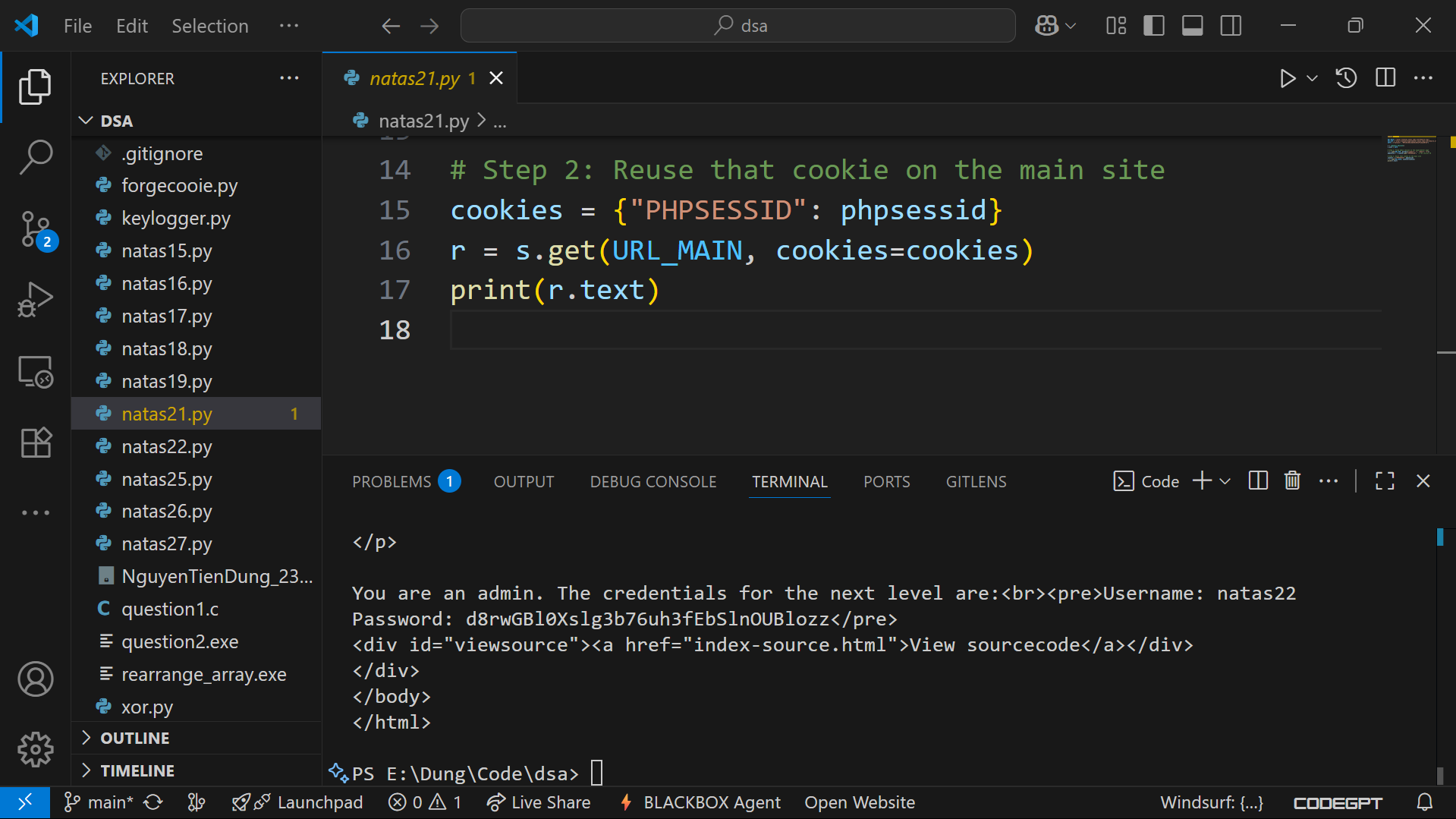Expand the TIMELINE section
This screenshot has height=819, width=1456.
tap(137, 770)
